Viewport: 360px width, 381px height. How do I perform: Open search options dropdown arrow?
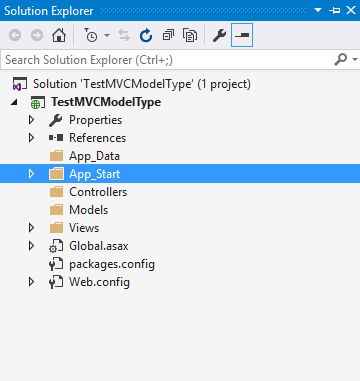354,60
